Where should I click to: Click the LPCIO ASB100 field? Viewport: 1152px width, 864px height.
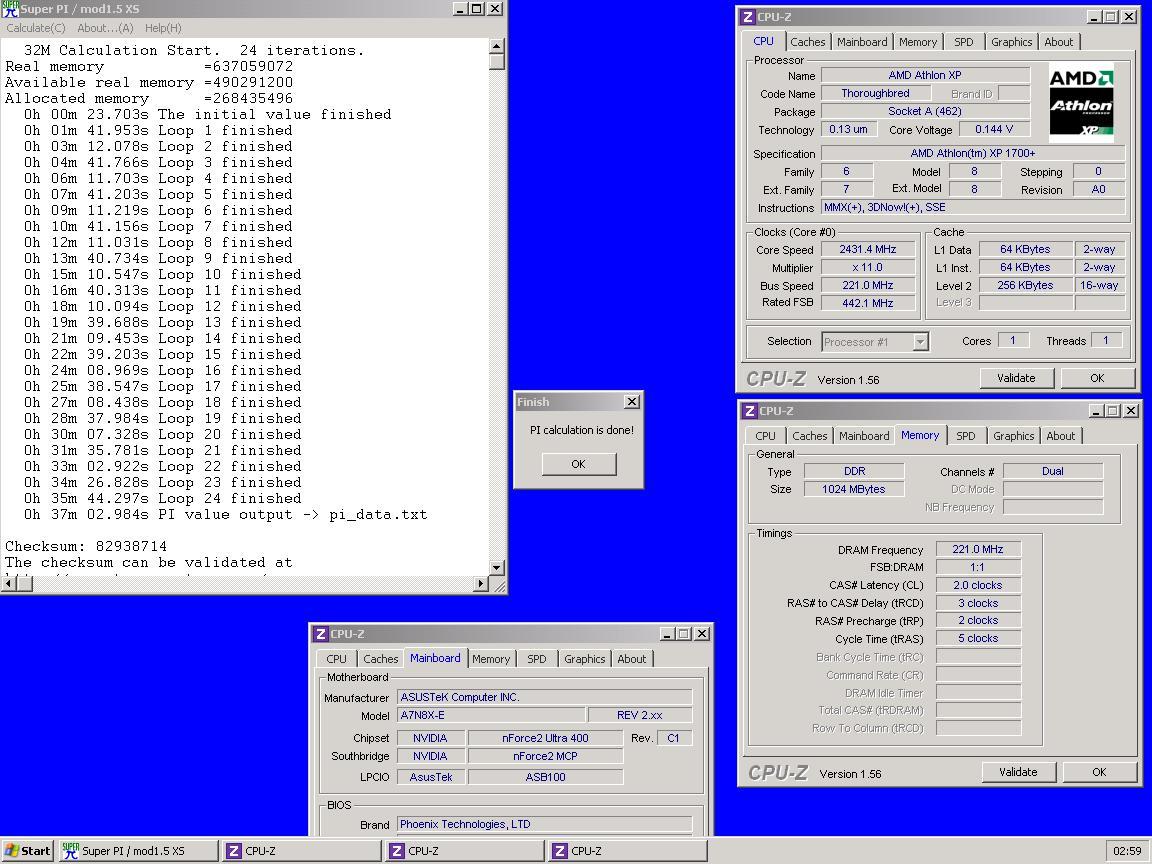545,777
